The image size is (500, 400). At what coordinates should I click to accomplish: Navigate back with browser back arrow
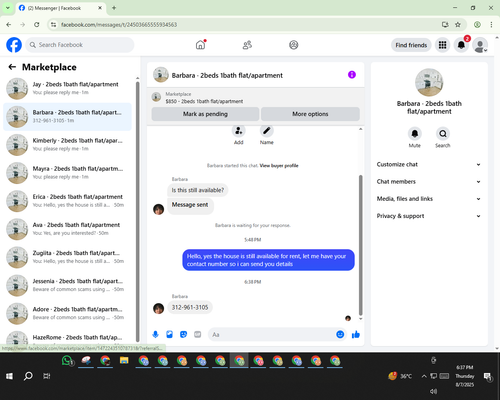[9, 25]
